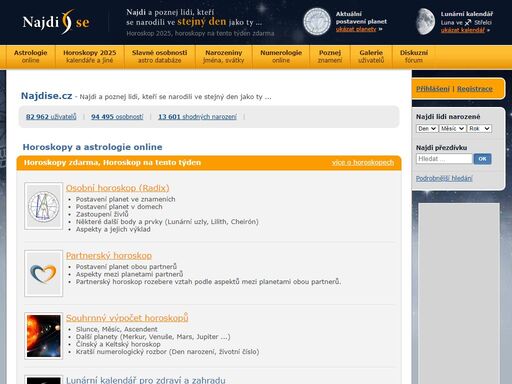Open Horoskopy 2025 menu item
The image size is (512, 384).
90,56
